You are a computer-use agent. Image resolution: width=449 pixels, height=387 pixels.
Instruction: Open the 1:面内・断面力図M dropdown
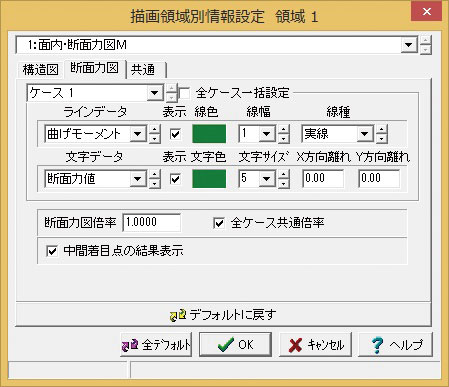pyautogui.click(x=409, y=45)
